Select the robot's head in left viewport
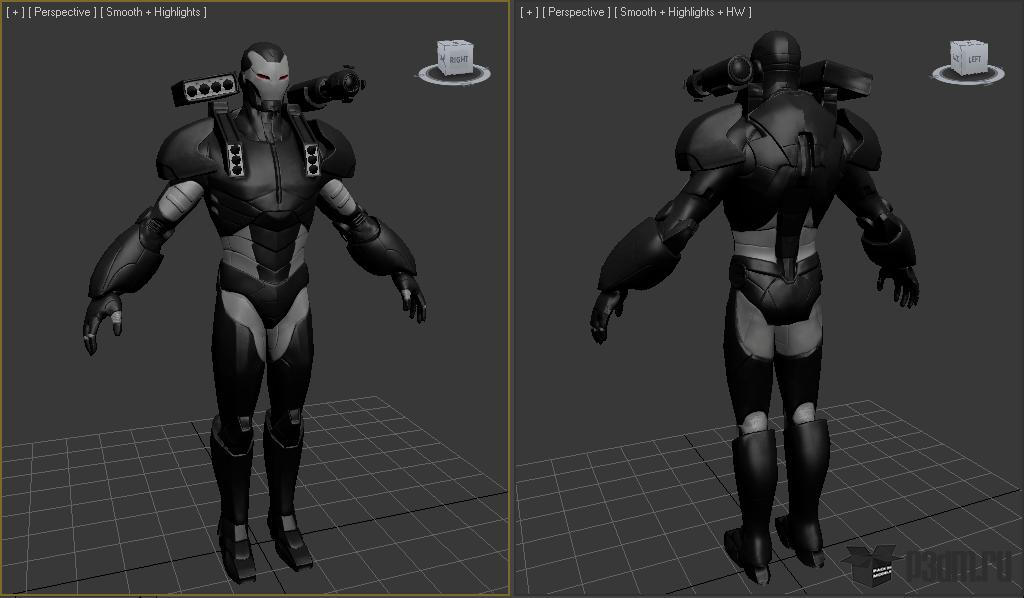Screen dimensions: 1024x598 click(x=264, y=75)
